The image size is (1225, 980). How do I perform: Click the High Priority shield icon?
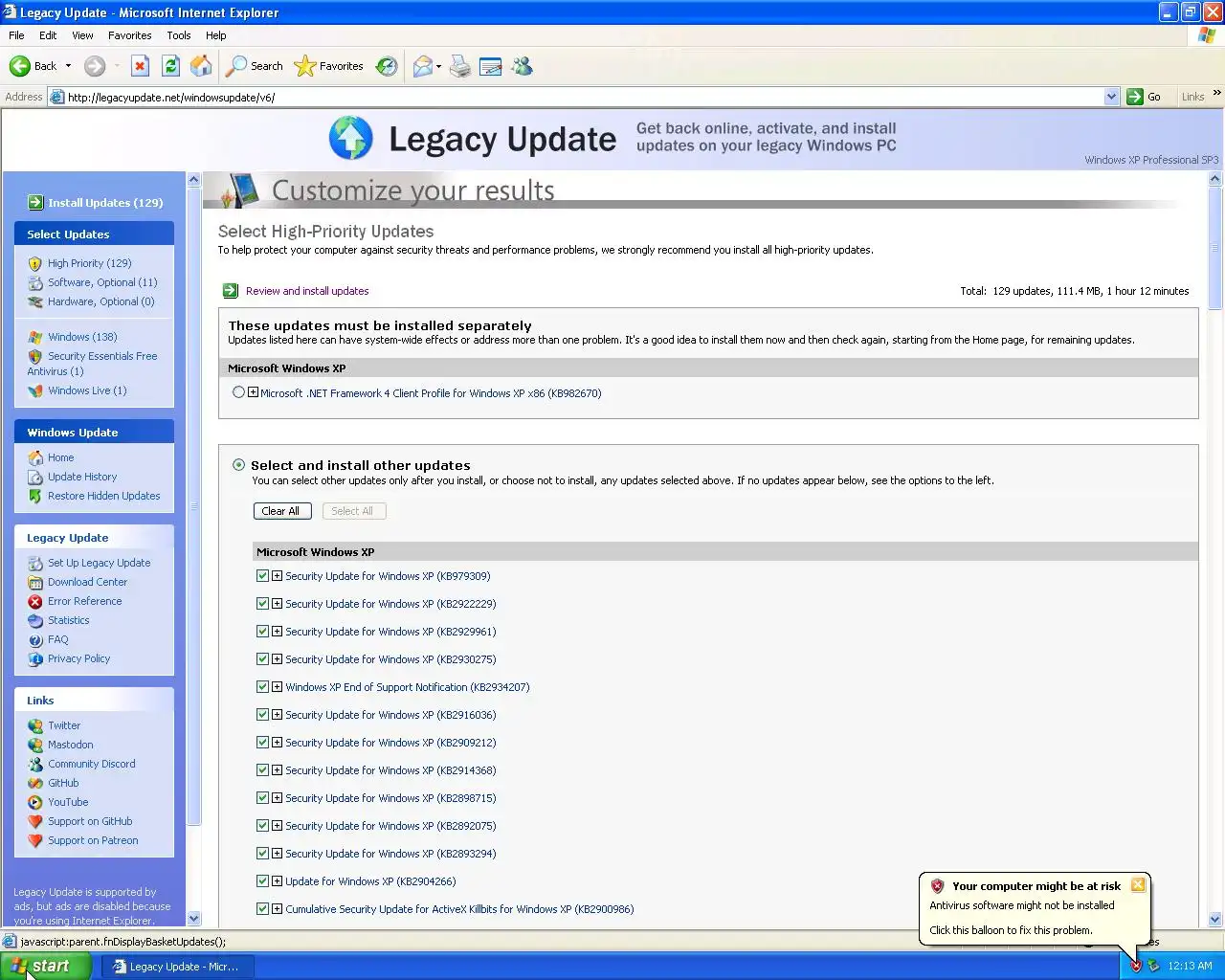pyautogui.click(x=35, y=263)
